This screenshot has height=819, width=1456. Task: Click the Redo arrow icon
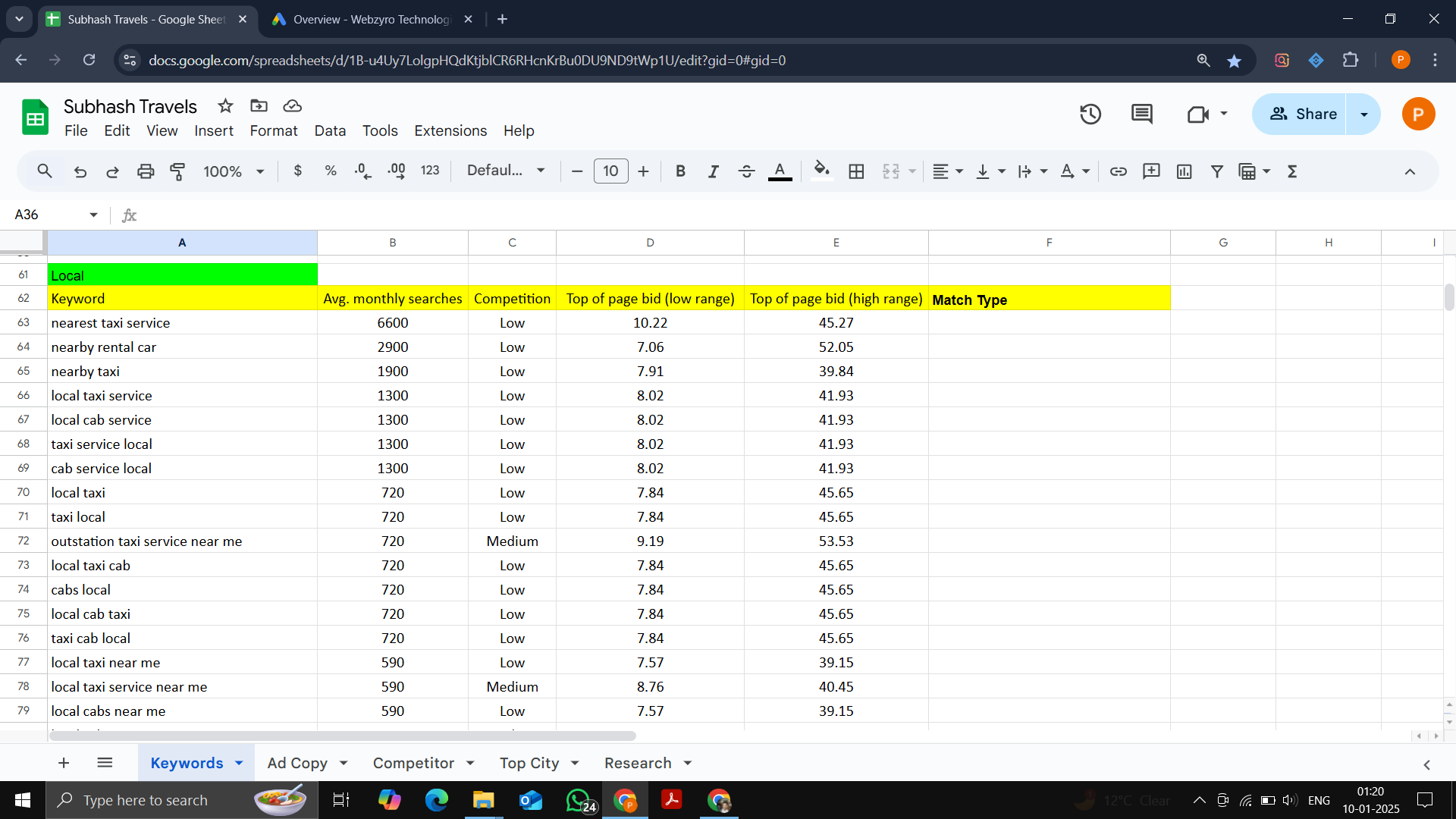pos(112,171)
